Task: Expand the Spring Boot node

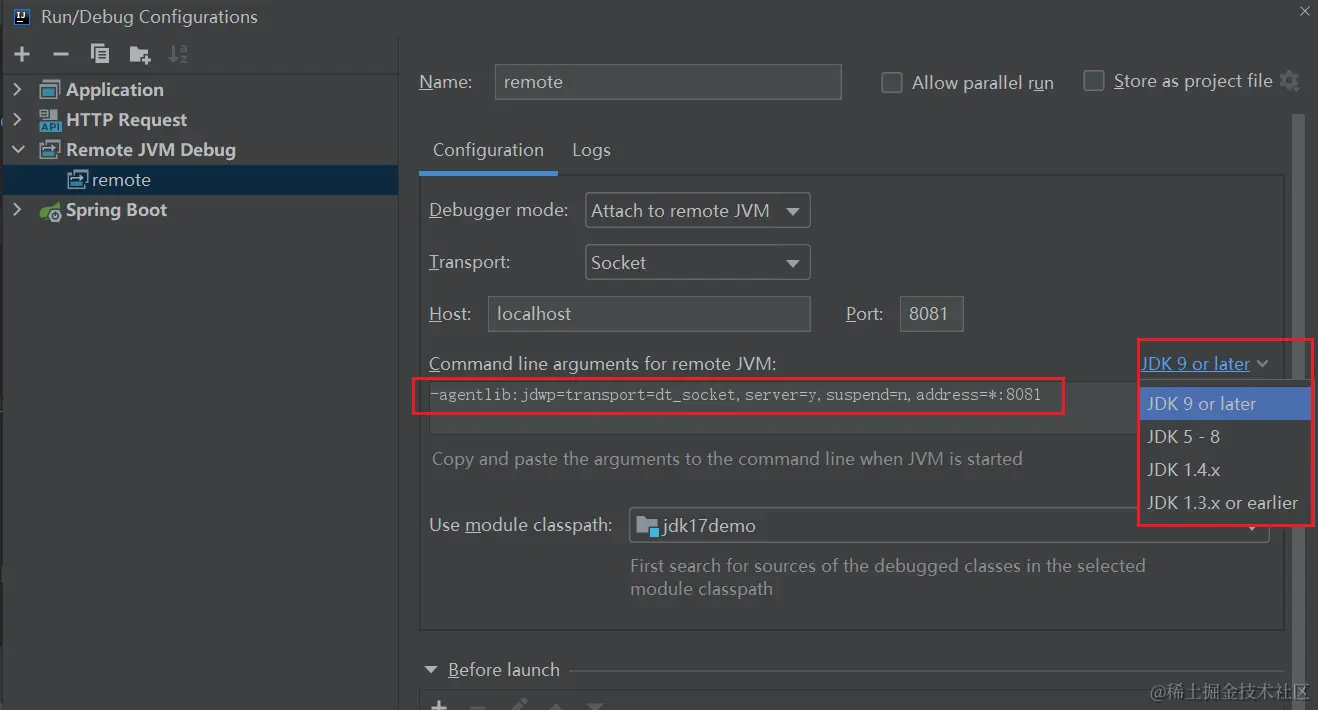Action: (x=17, y=210)
